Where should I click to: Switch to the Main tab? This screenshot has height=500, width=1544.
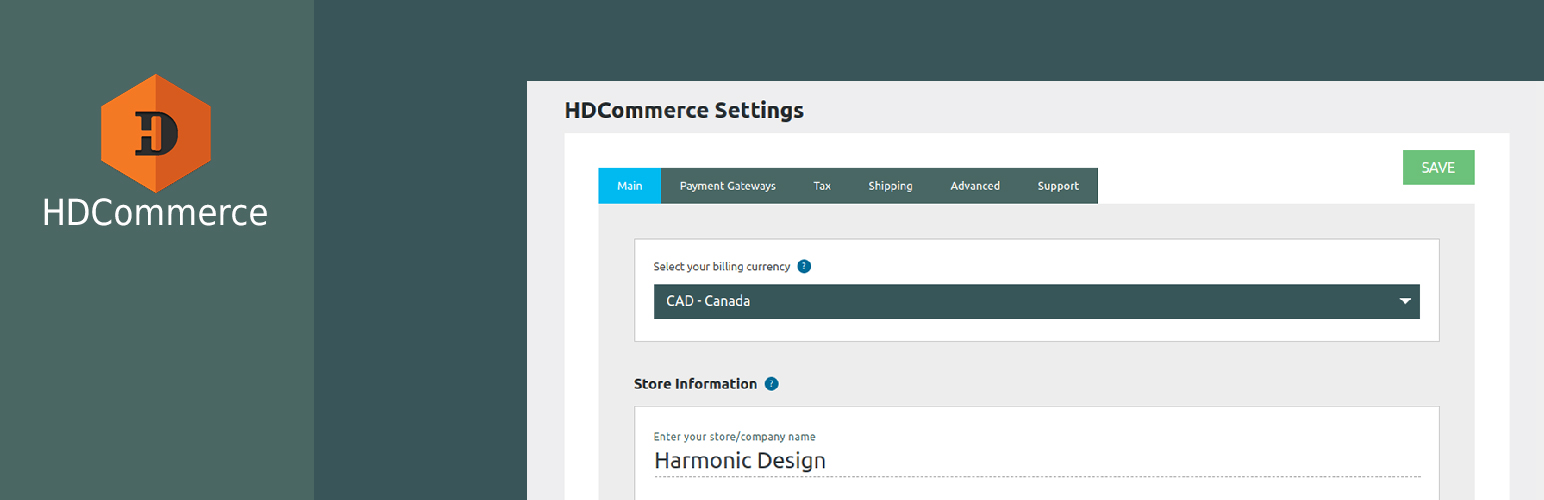pos(630,186)
